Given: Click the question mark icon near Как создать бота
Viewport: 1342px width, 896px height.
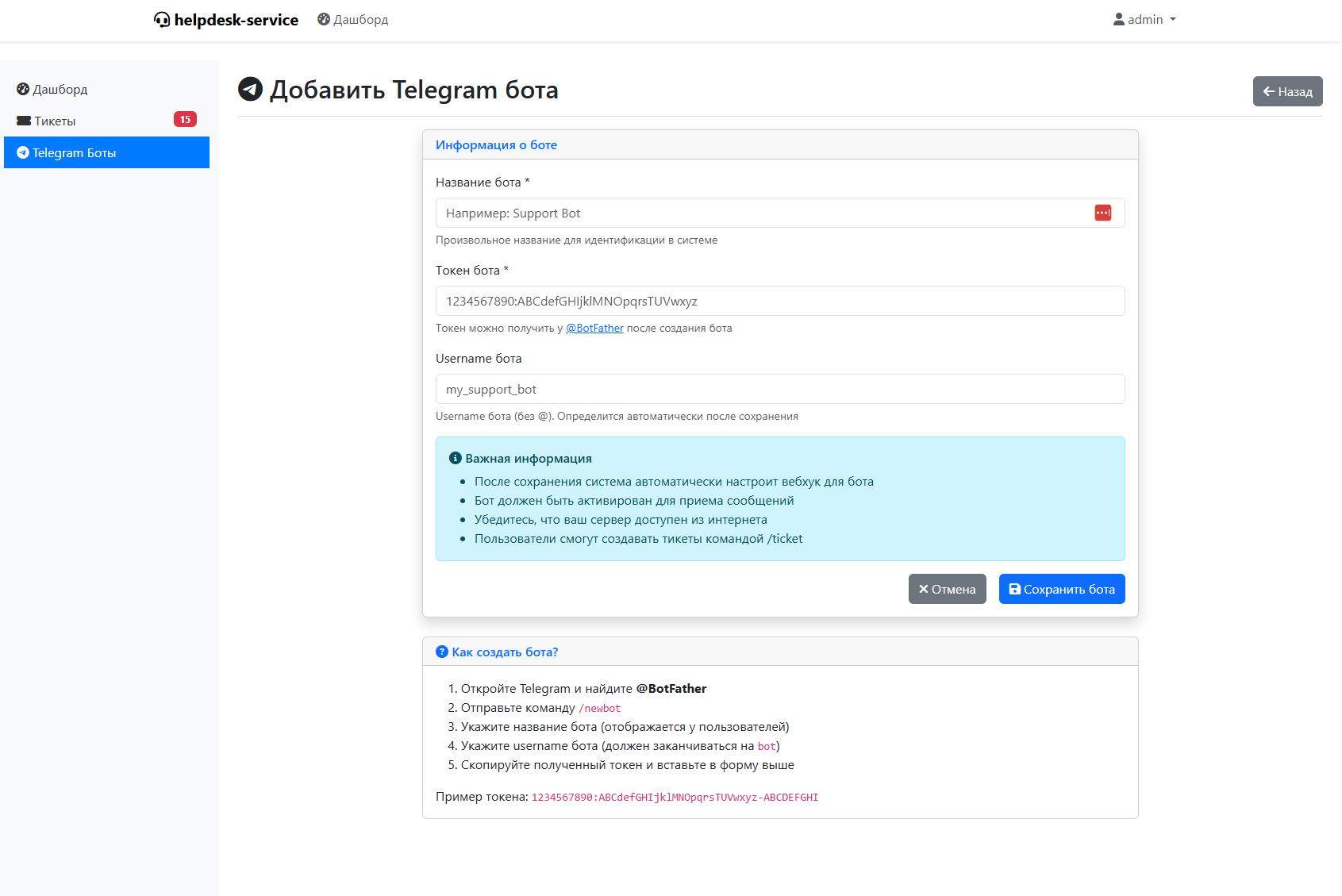Looking at the screenshot, I should (x=442, y=652).
